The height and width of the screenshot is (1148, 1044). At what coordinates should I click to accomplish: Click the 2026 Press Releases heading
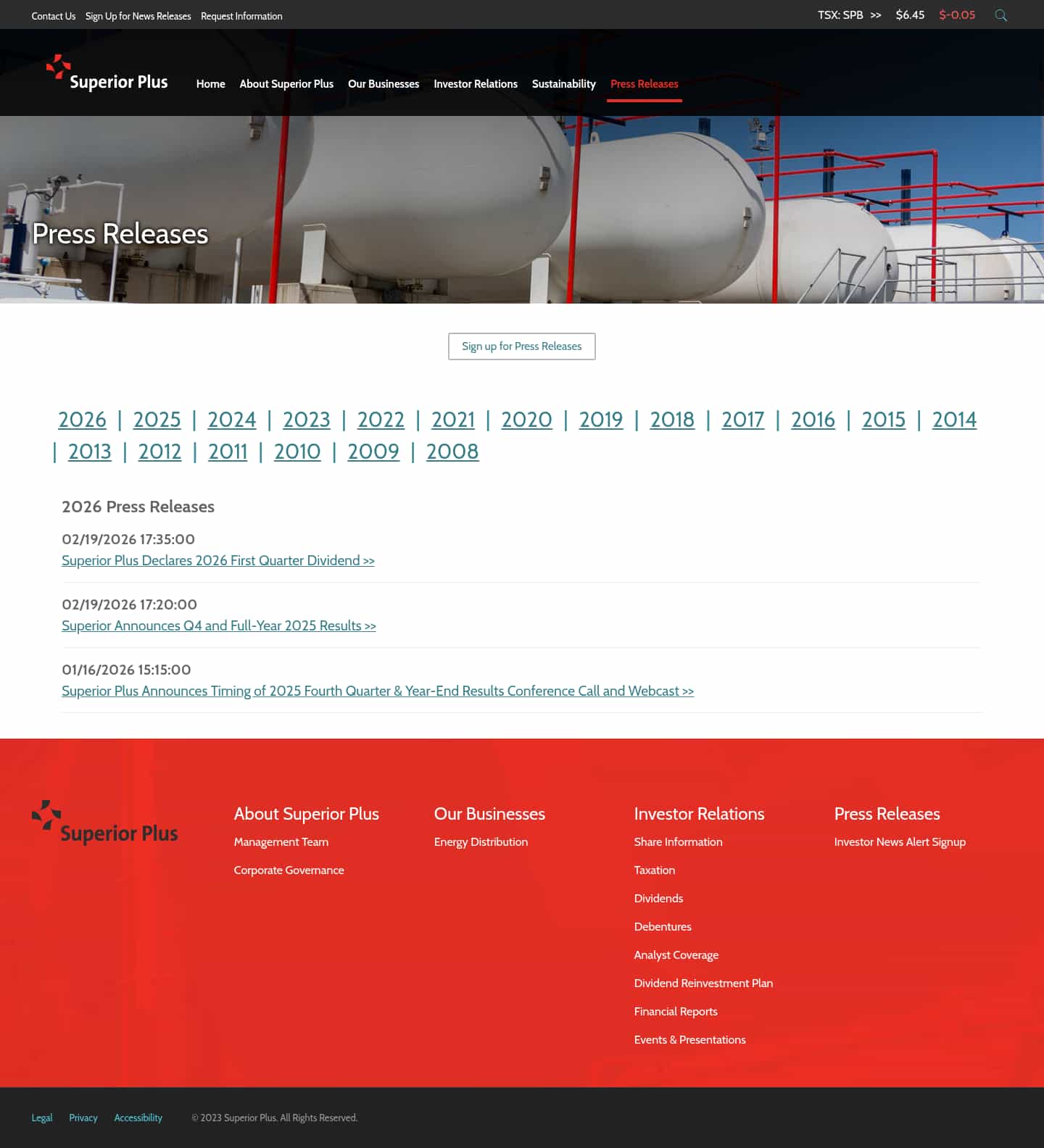point(138,507)
